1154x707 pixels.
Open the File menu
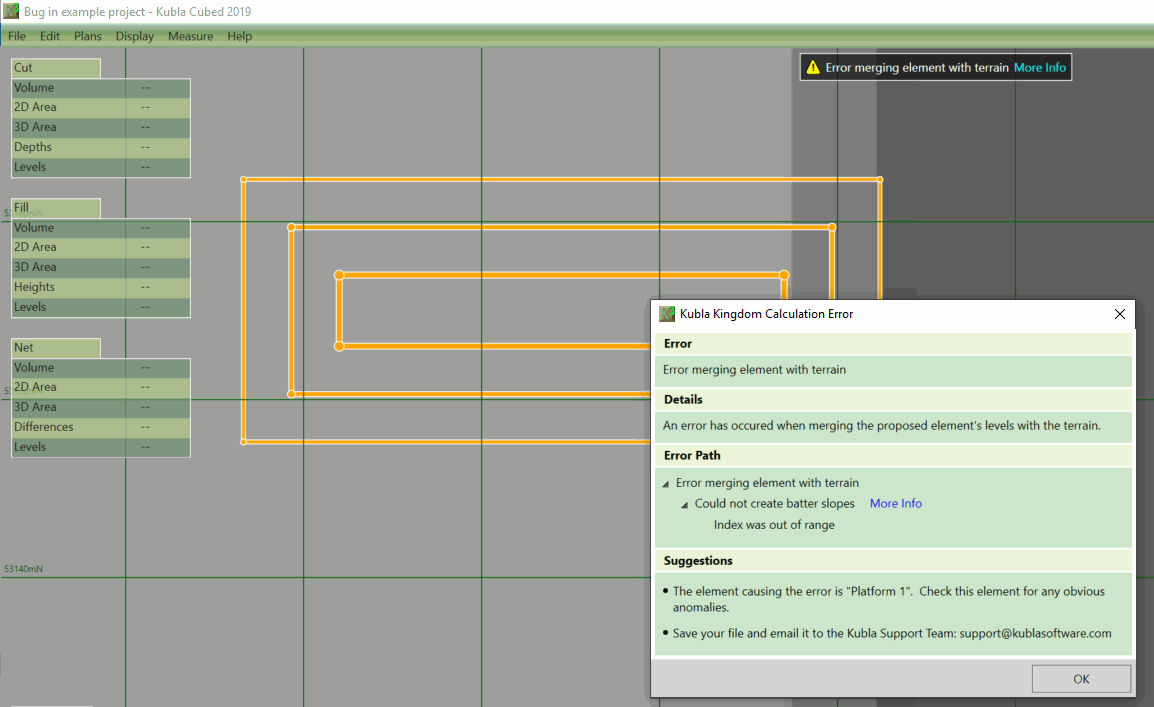(17, 36)
